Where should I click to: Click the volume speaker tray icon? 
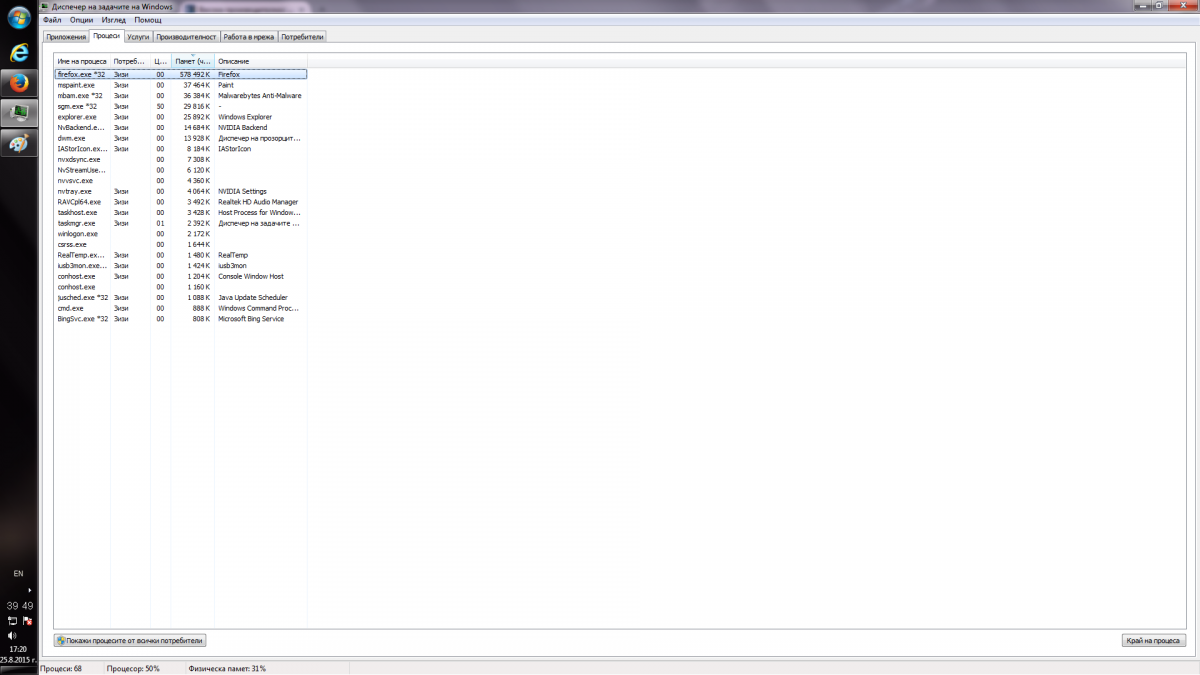click(x=12, y=635)
